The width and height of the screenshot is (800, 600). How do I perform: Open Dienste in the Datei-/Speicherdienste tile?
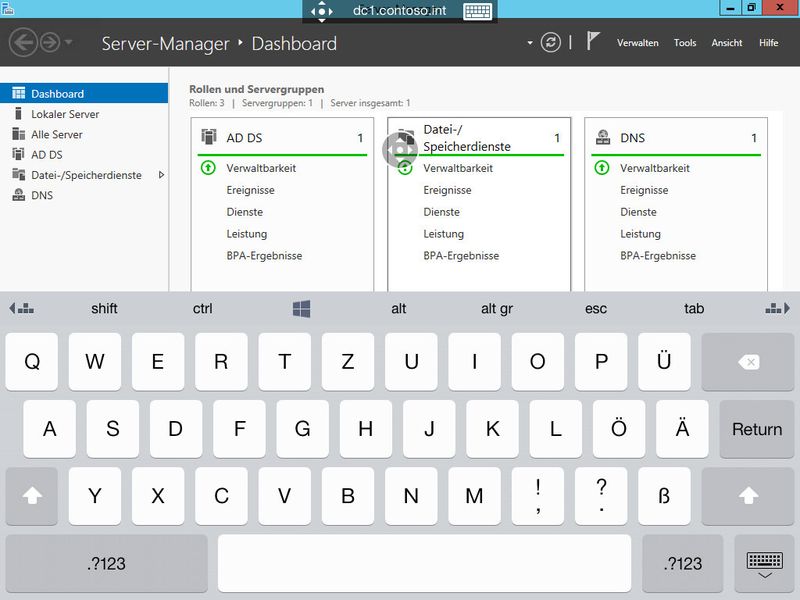pyautogui.click(x=442, y=212)
